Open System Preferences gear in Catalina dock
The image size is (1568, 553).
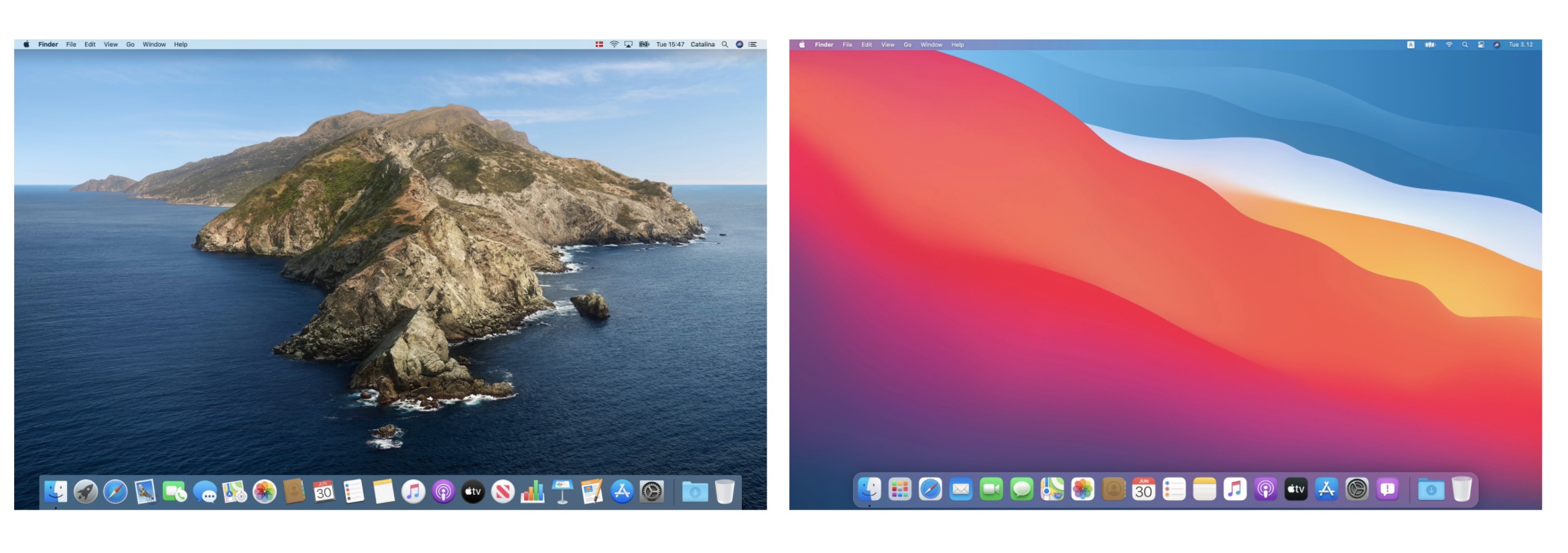[x=651, y=492]
